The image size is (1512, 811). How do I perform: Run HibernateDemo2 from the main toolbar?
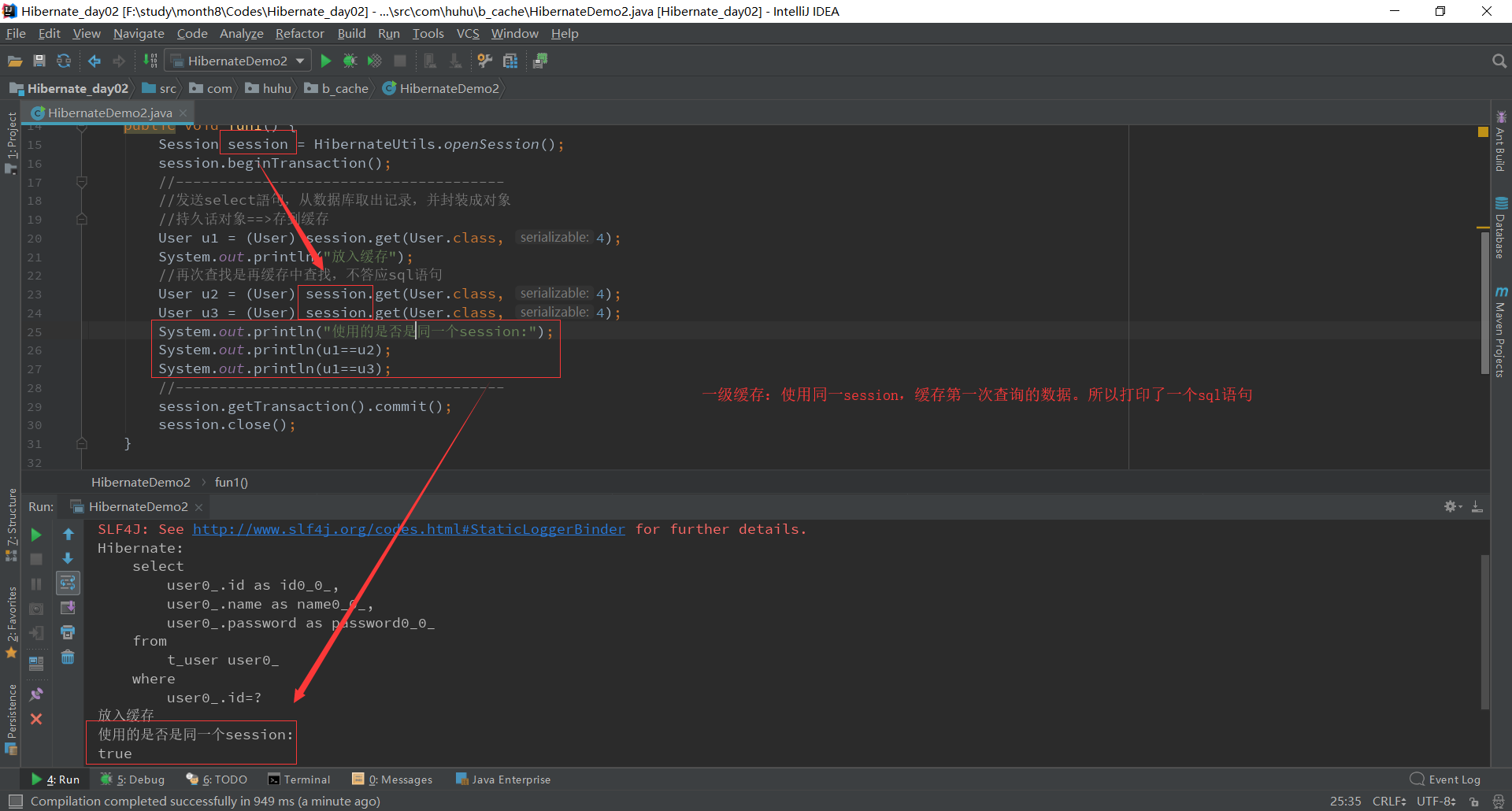click(326, 61)
